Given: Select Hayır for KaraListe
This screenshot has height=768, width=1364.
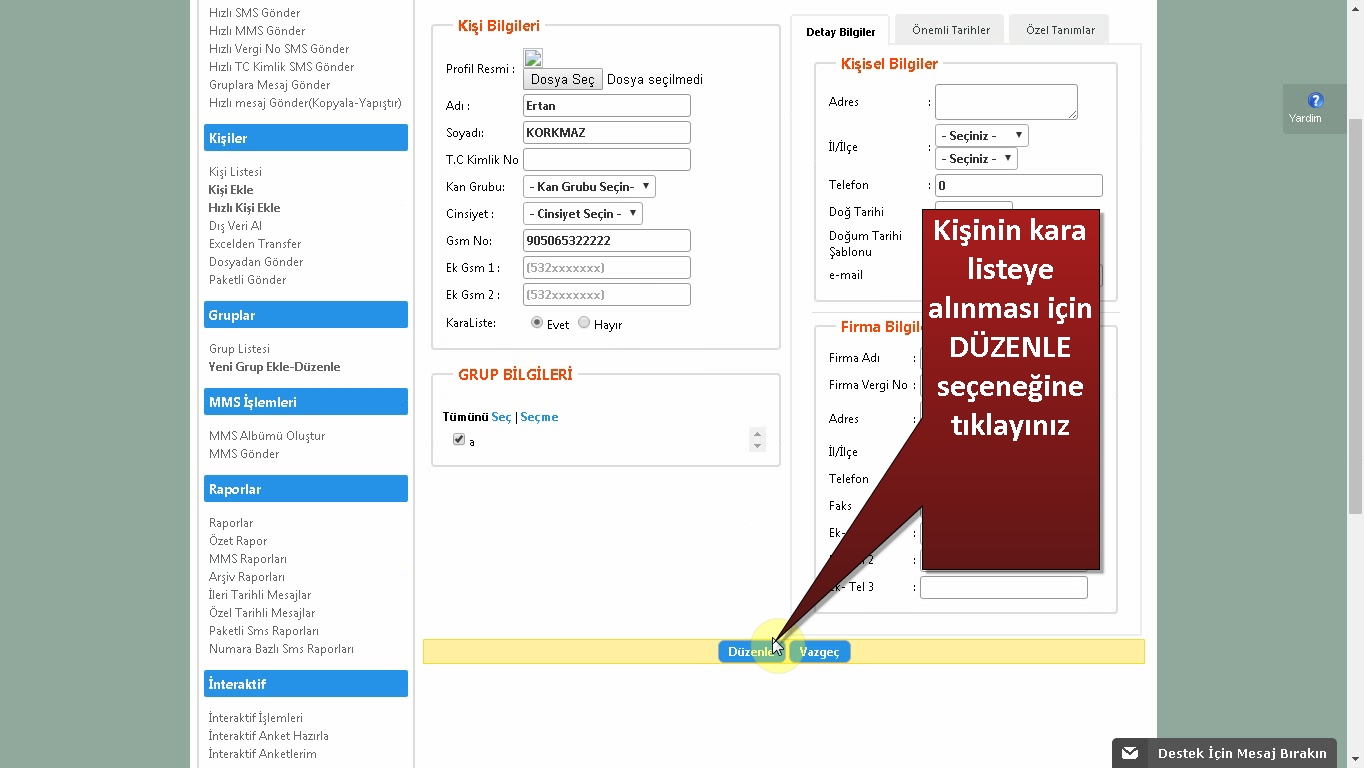Looking at the screenshot, I should pos(584,323).
